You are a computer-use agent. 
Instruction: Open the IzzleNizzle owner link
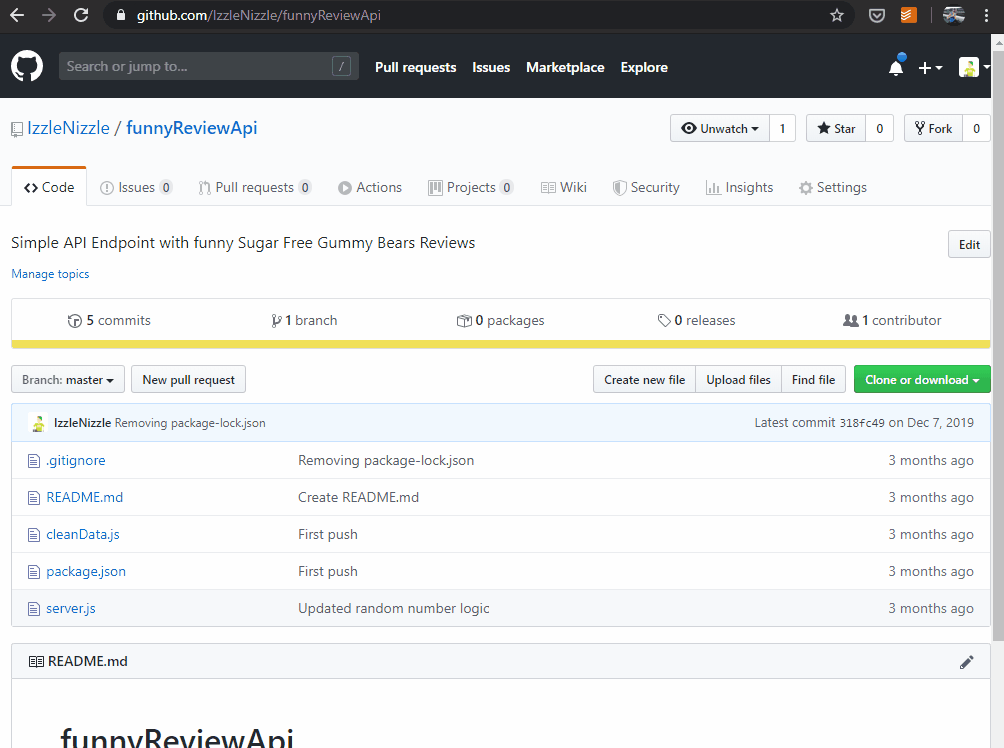point(69,128)
